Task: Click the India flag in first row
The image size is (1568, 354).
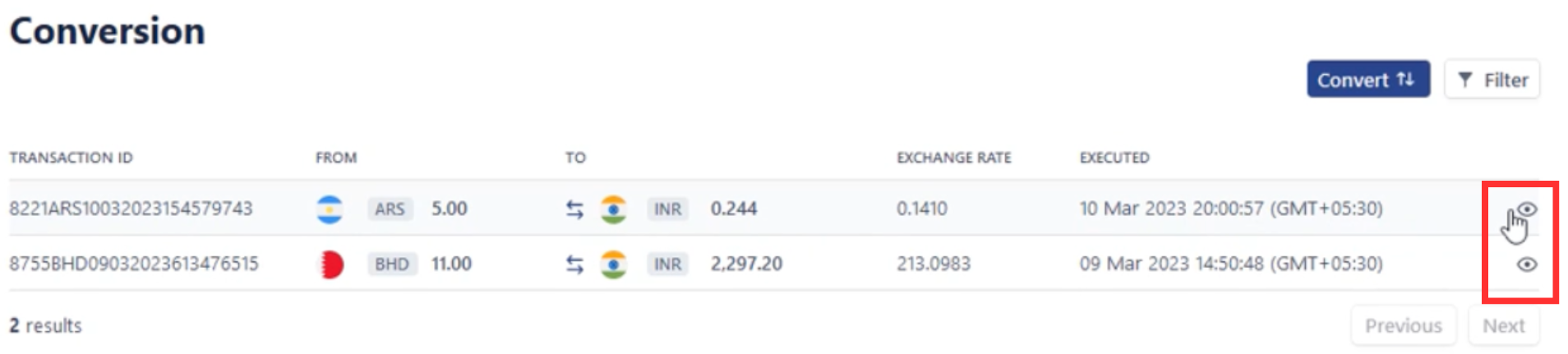Action: pos(613,209)
